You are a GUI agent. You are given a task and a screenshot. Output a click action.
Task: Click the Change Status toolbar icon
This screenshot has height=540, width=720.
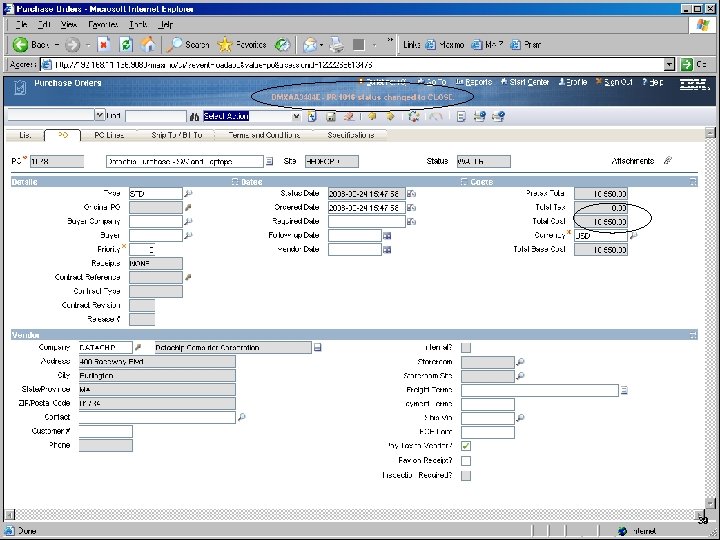(x=414, y=117)
